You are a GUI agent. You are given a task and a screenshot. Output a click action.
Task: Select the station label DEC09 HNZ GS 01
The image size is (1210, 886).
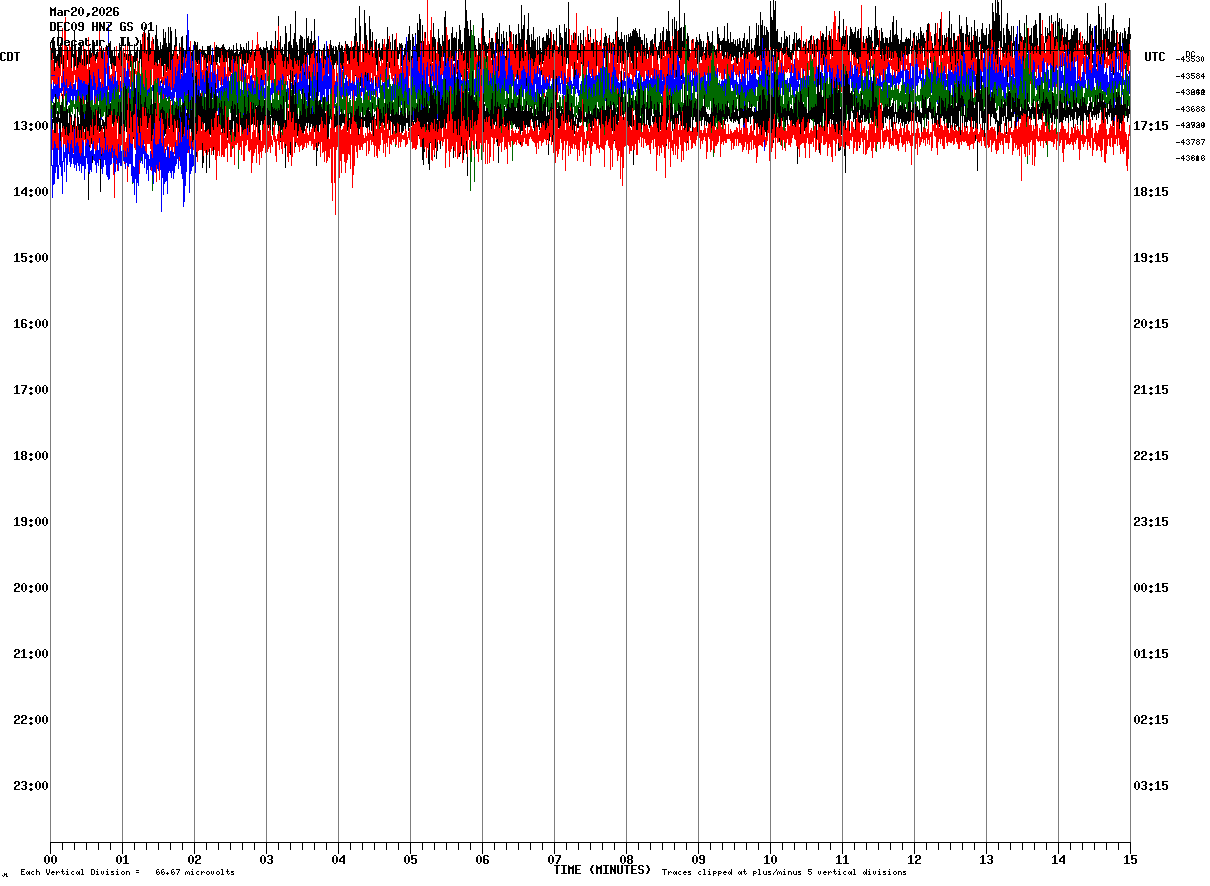[x=102, y=26]
